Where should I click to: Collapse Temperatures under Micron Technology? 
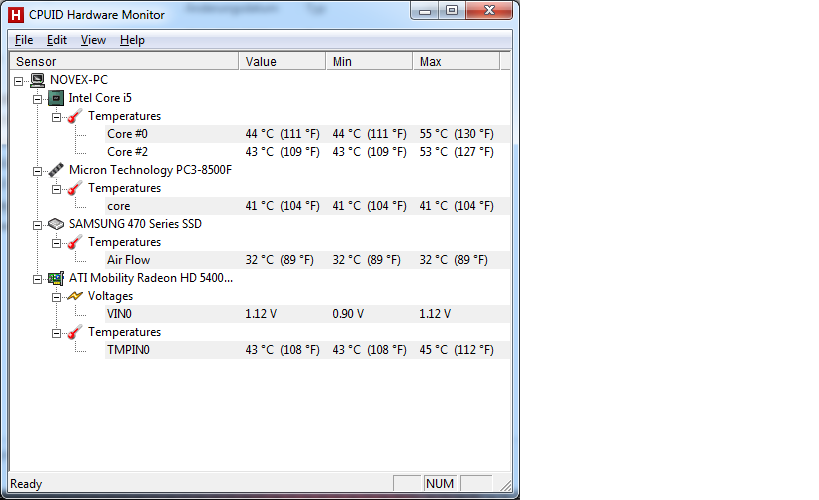coord(56,189)
